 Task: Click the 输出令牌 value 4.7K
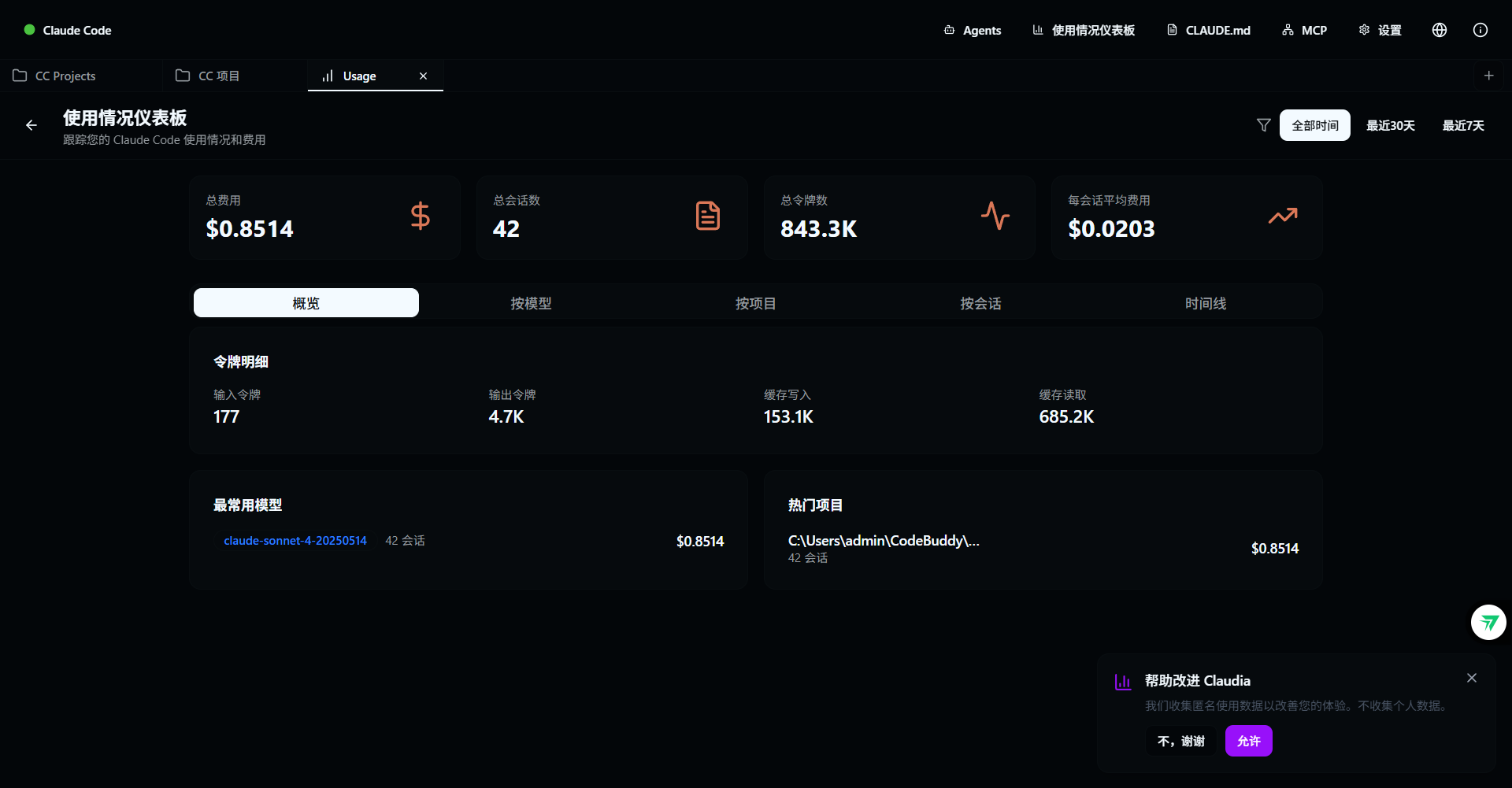tap(506, 417)
